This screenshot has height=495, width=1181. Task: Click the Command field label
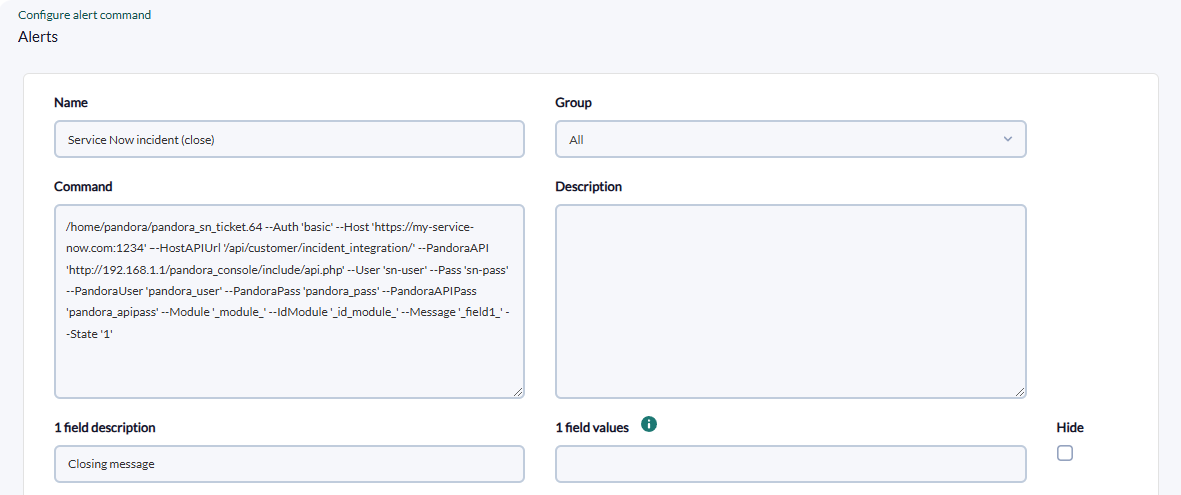[83, 186]
